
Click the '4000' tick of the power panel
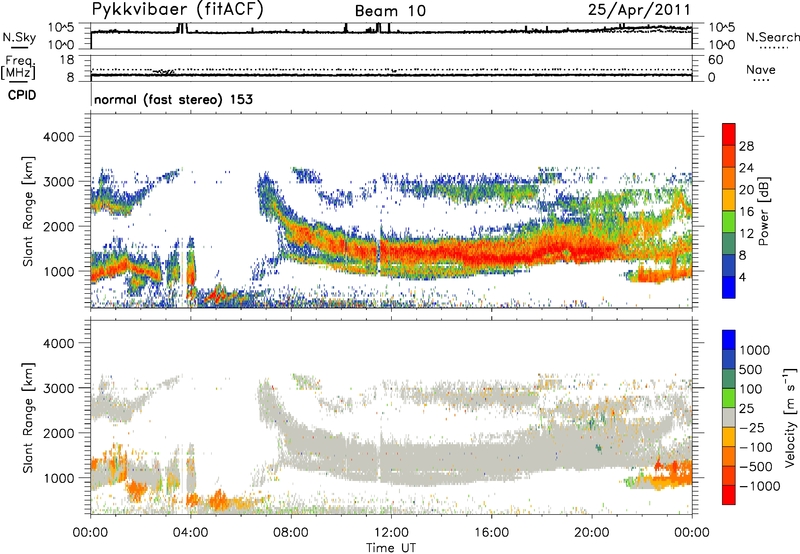tap(59, 137)
